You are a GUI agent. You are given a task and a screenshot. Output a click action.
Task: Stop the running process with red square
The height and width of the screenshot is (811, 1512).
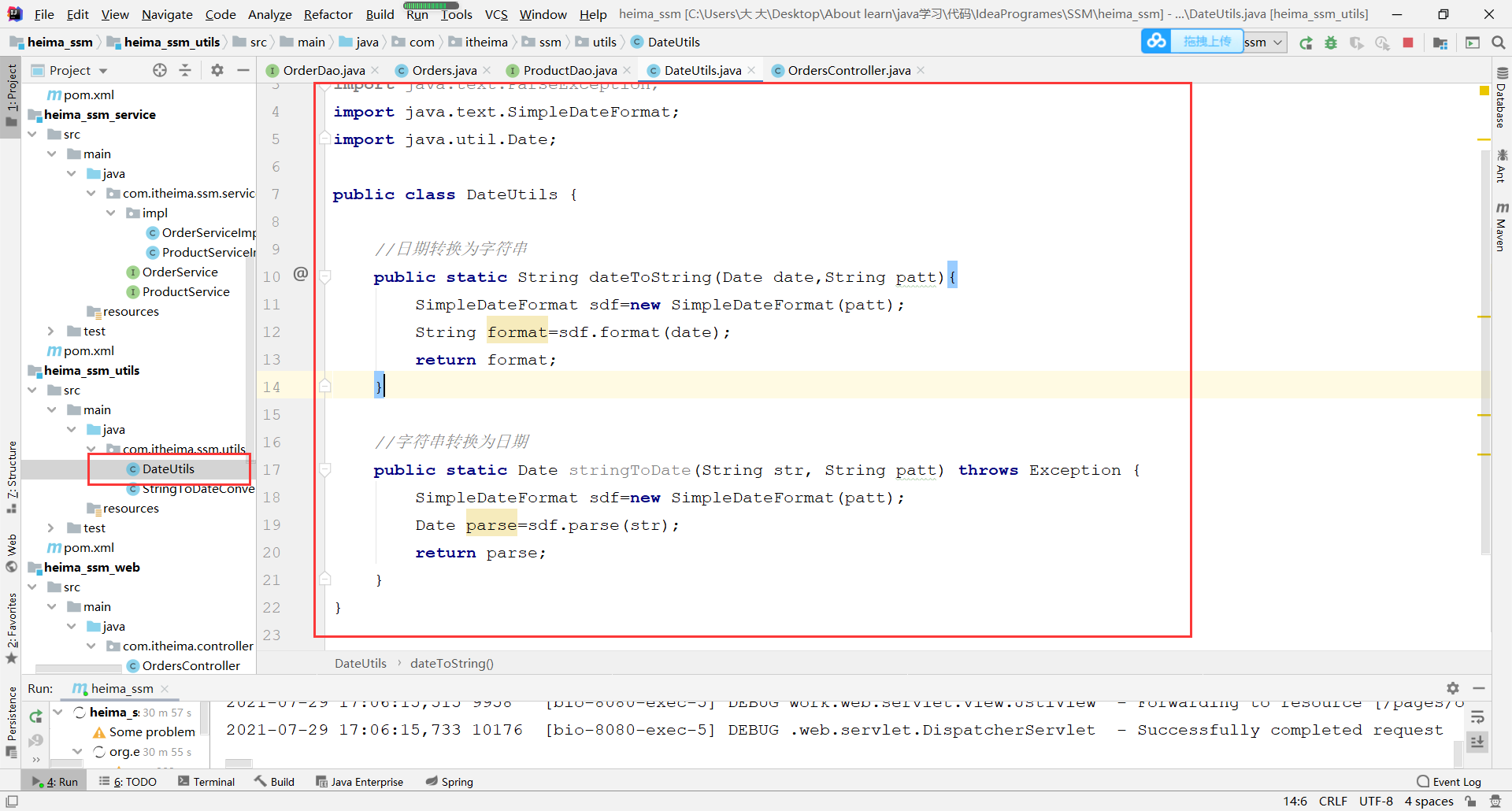(1408, 43)
